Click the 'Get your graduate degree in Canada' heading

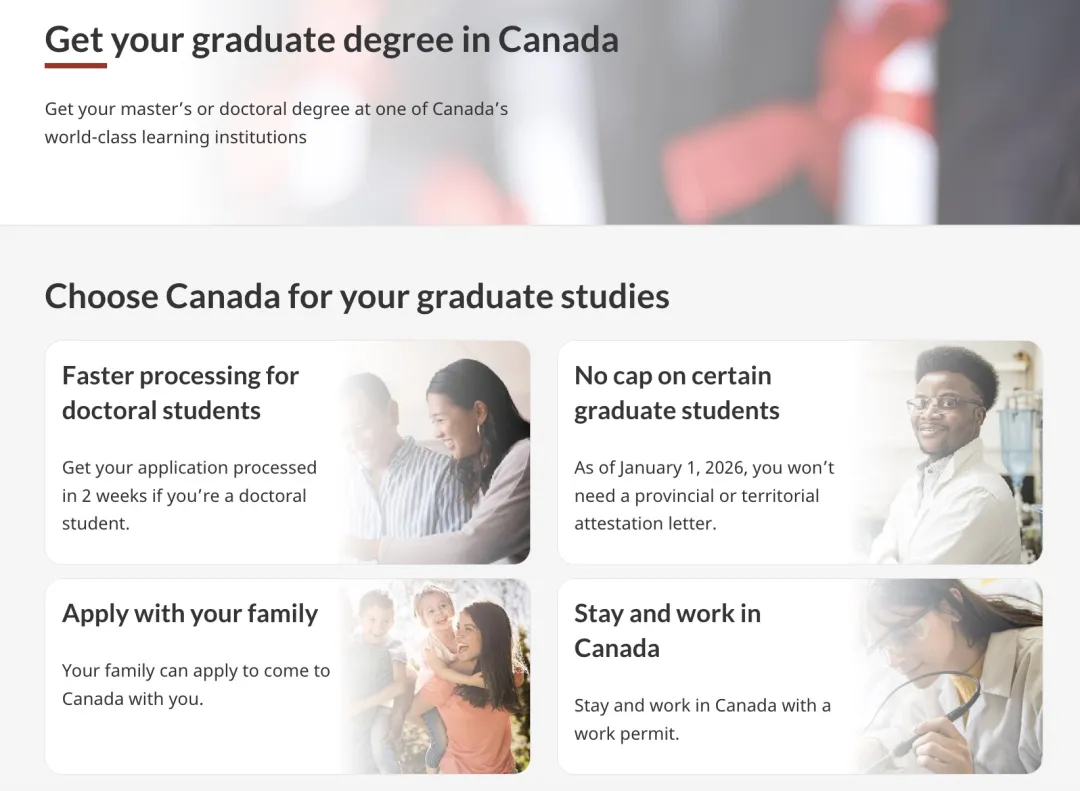(x=331, y=40)
